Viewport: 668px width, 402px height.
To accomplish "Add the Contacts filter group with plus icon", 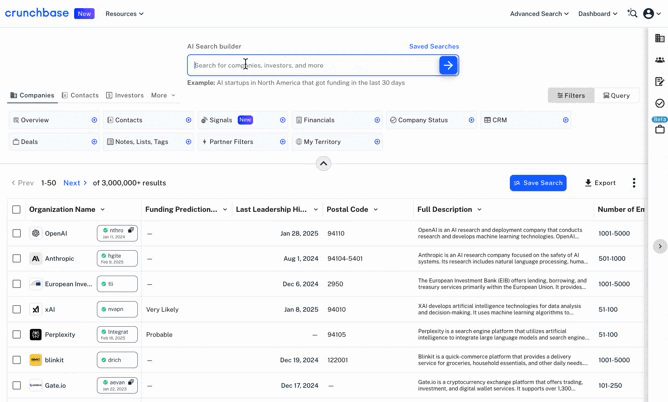I will click(188, 120).
